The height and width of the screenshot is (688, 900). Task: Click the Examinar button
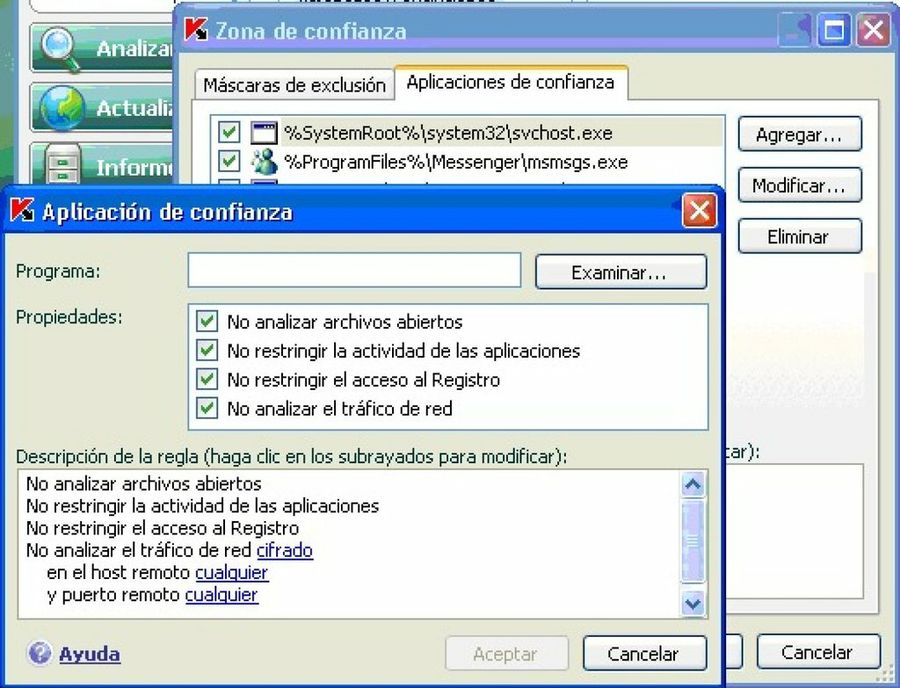[620, 271]
